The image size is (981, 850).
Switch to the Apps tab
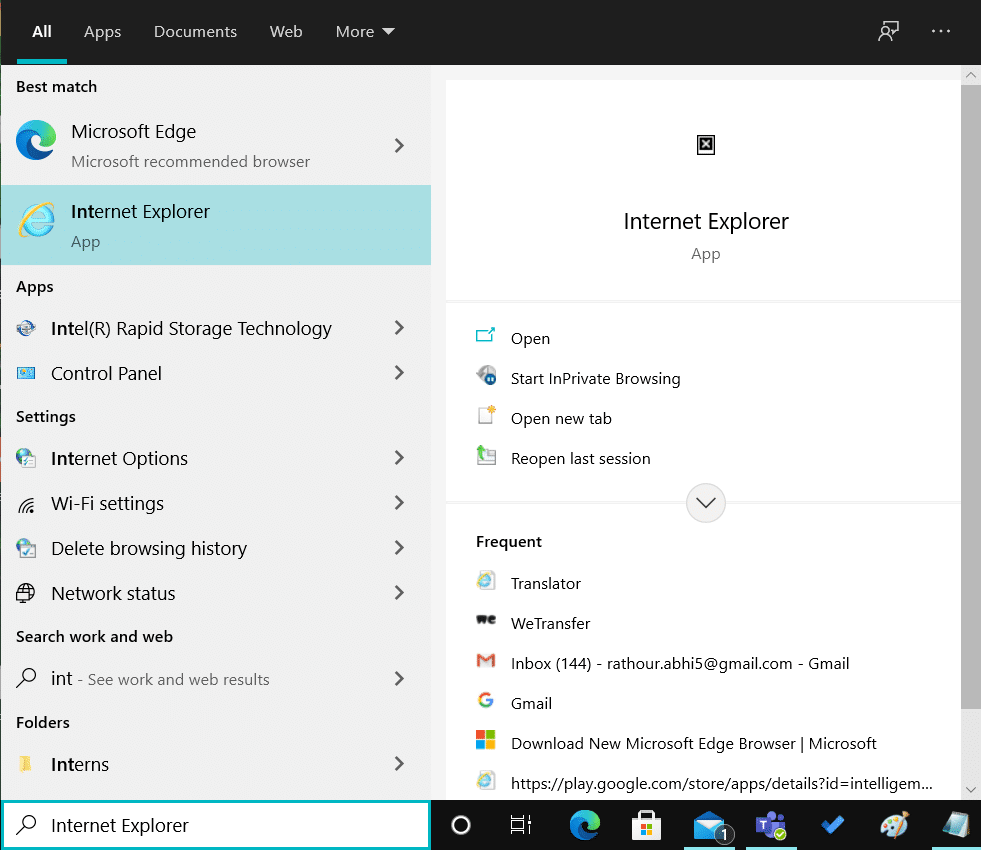[102, 31]
